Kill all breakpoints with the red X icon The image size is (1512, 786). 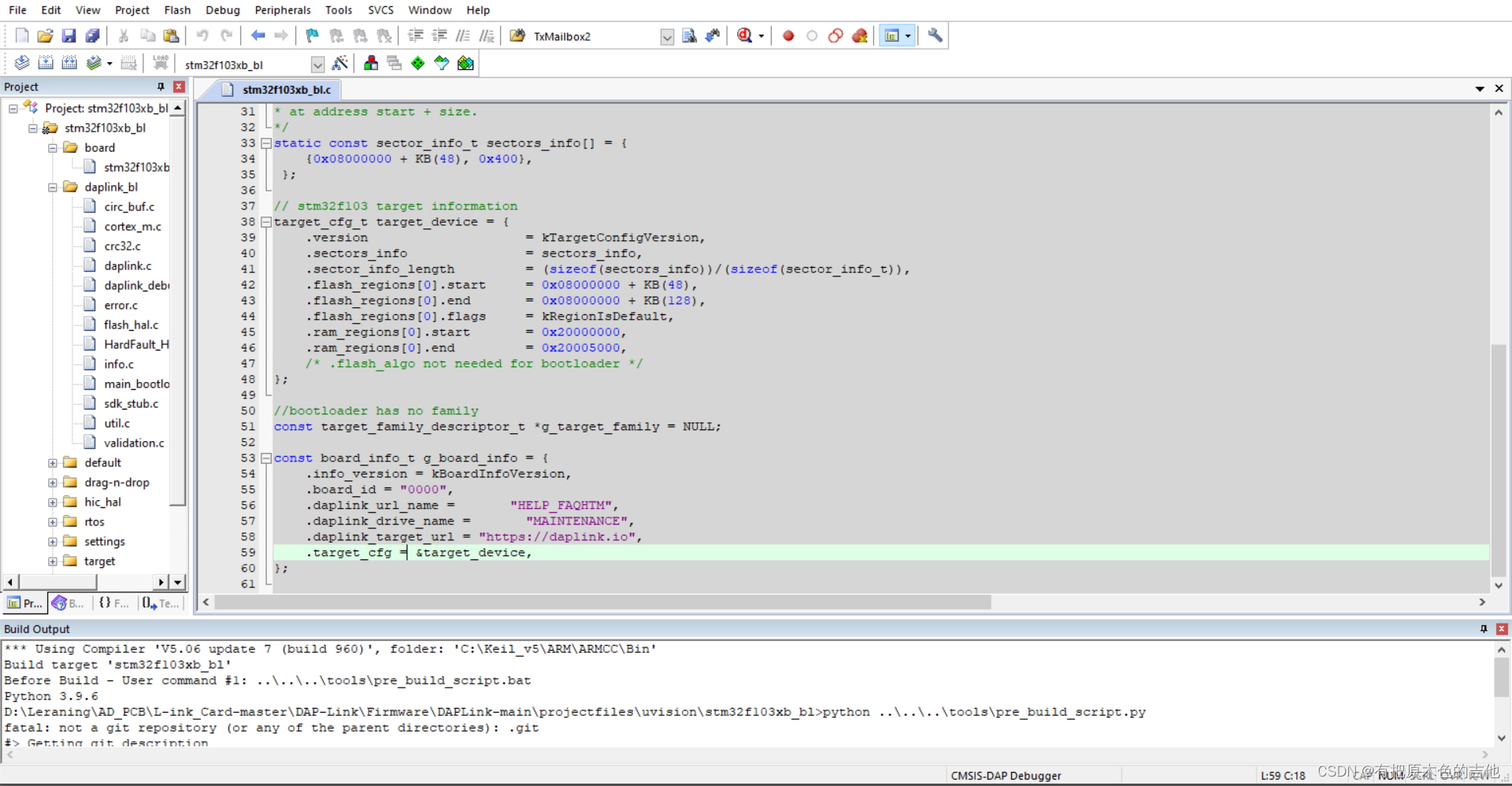click(860, 35)
